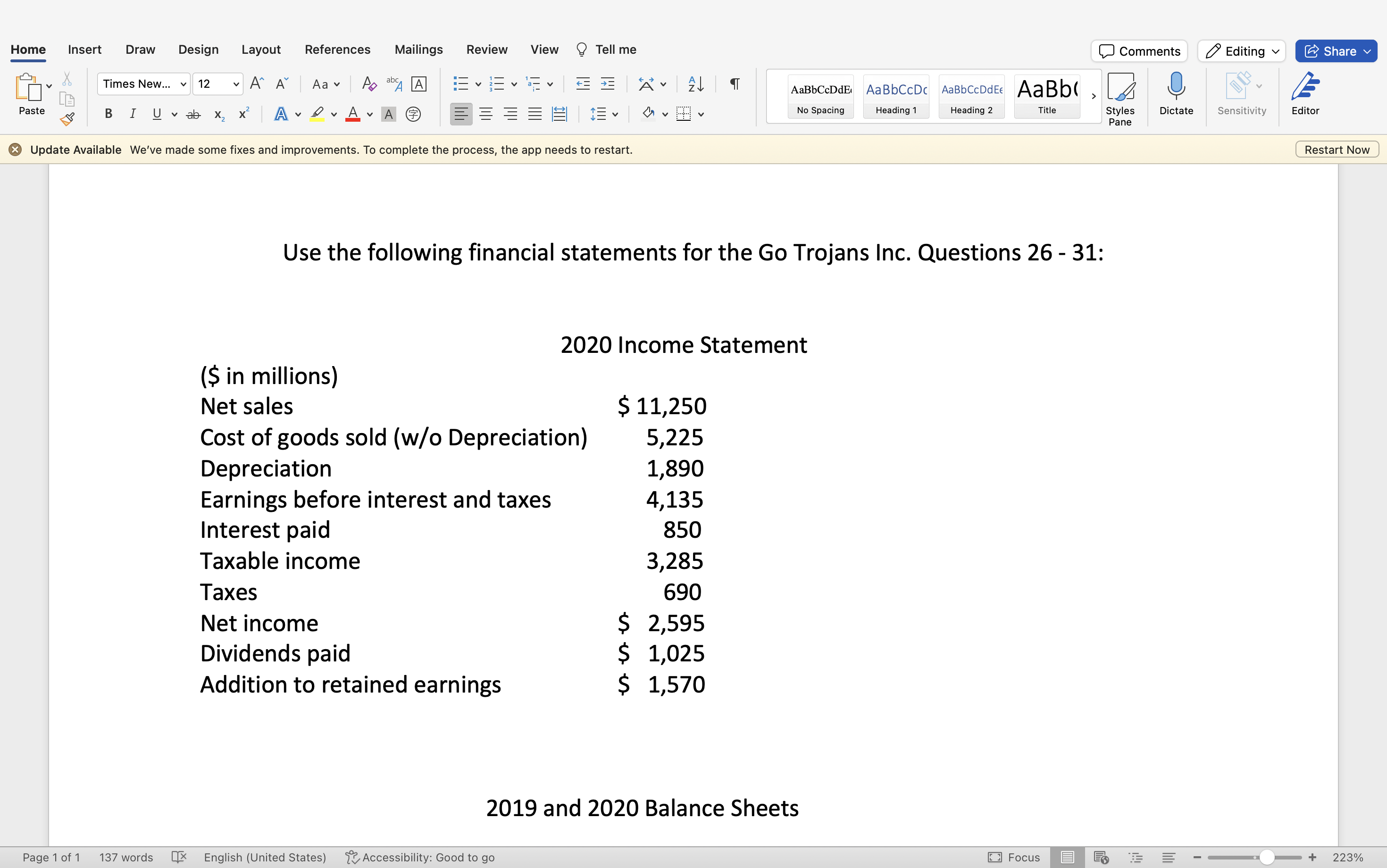The width and height of the screenshot is (1387, 868).
Task: Open the font name dropdown
Action: pyautogui.click(x=183, y=84)
